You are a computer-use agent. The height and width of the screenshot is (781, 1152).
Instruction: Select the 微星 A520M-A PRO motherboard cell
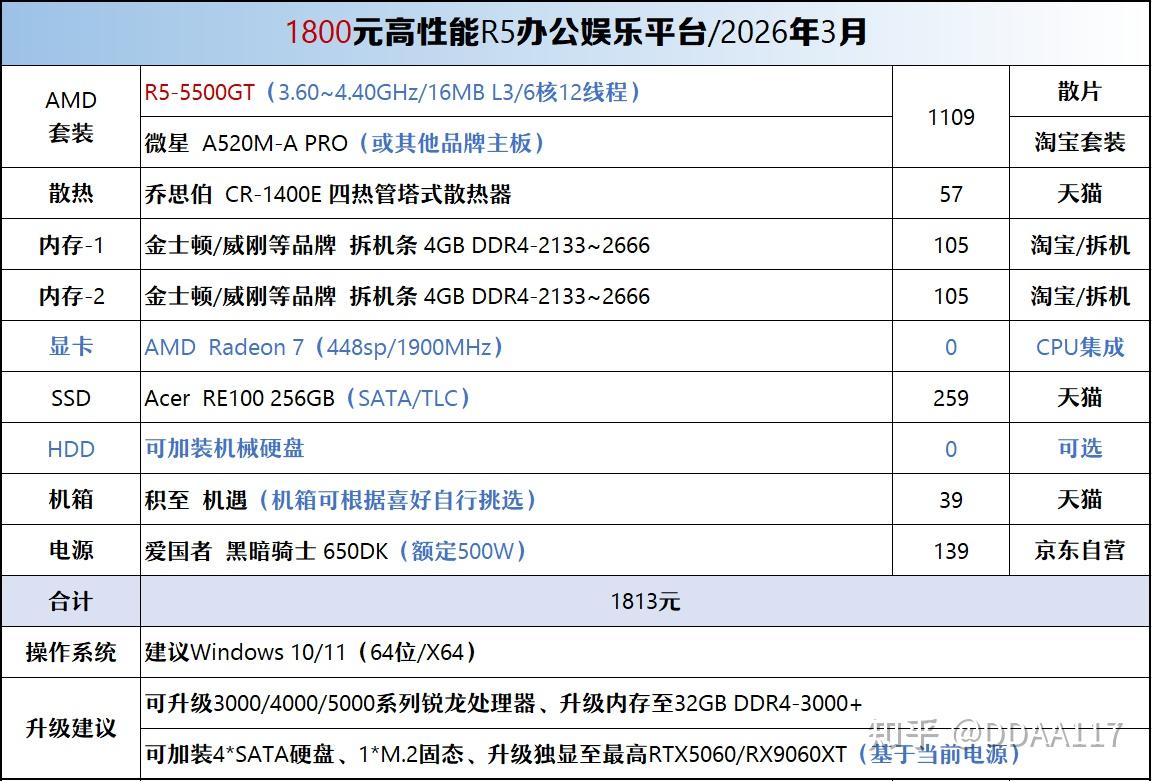pyautogui.click(x=516, y=143)
